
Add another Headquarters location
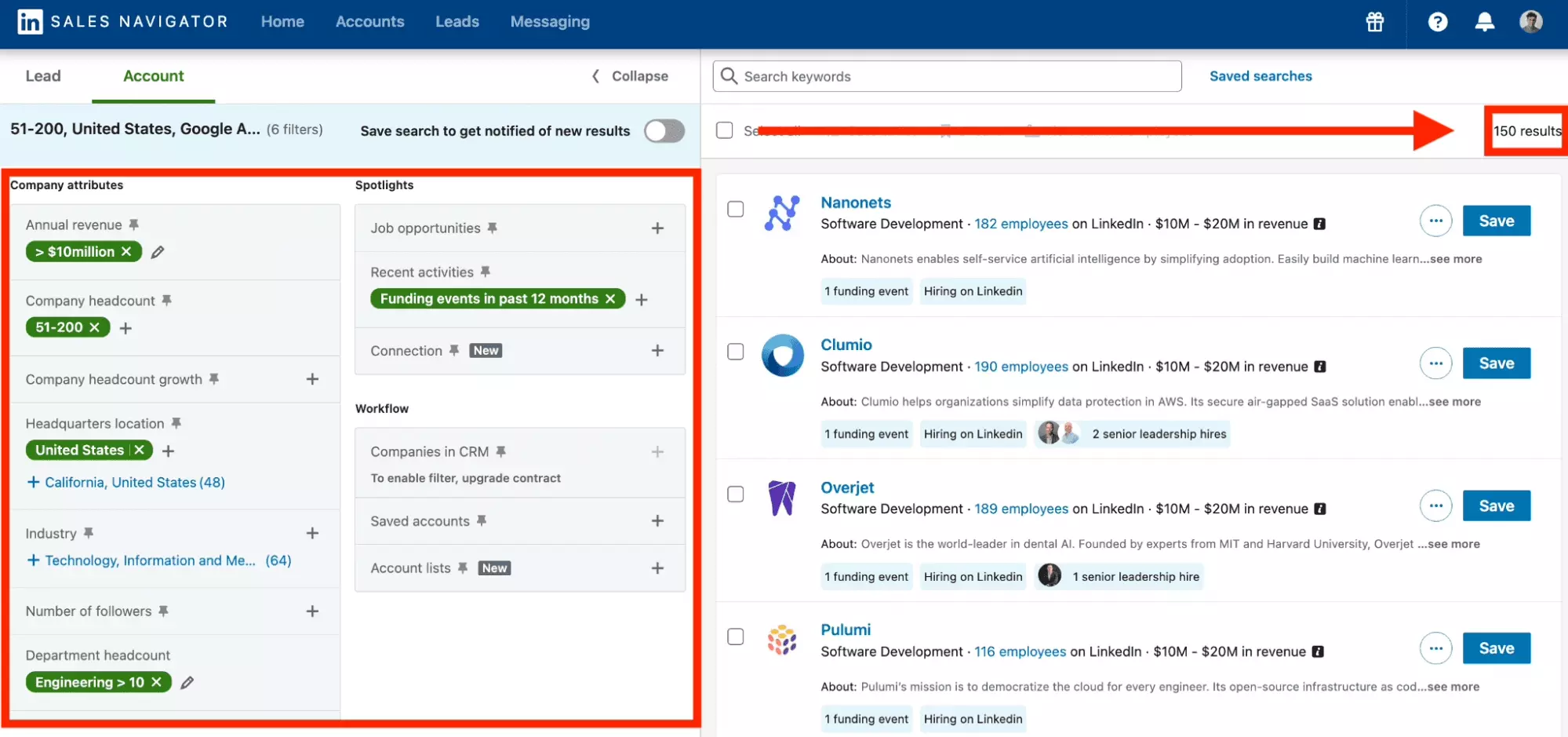(x=168, y=451)
